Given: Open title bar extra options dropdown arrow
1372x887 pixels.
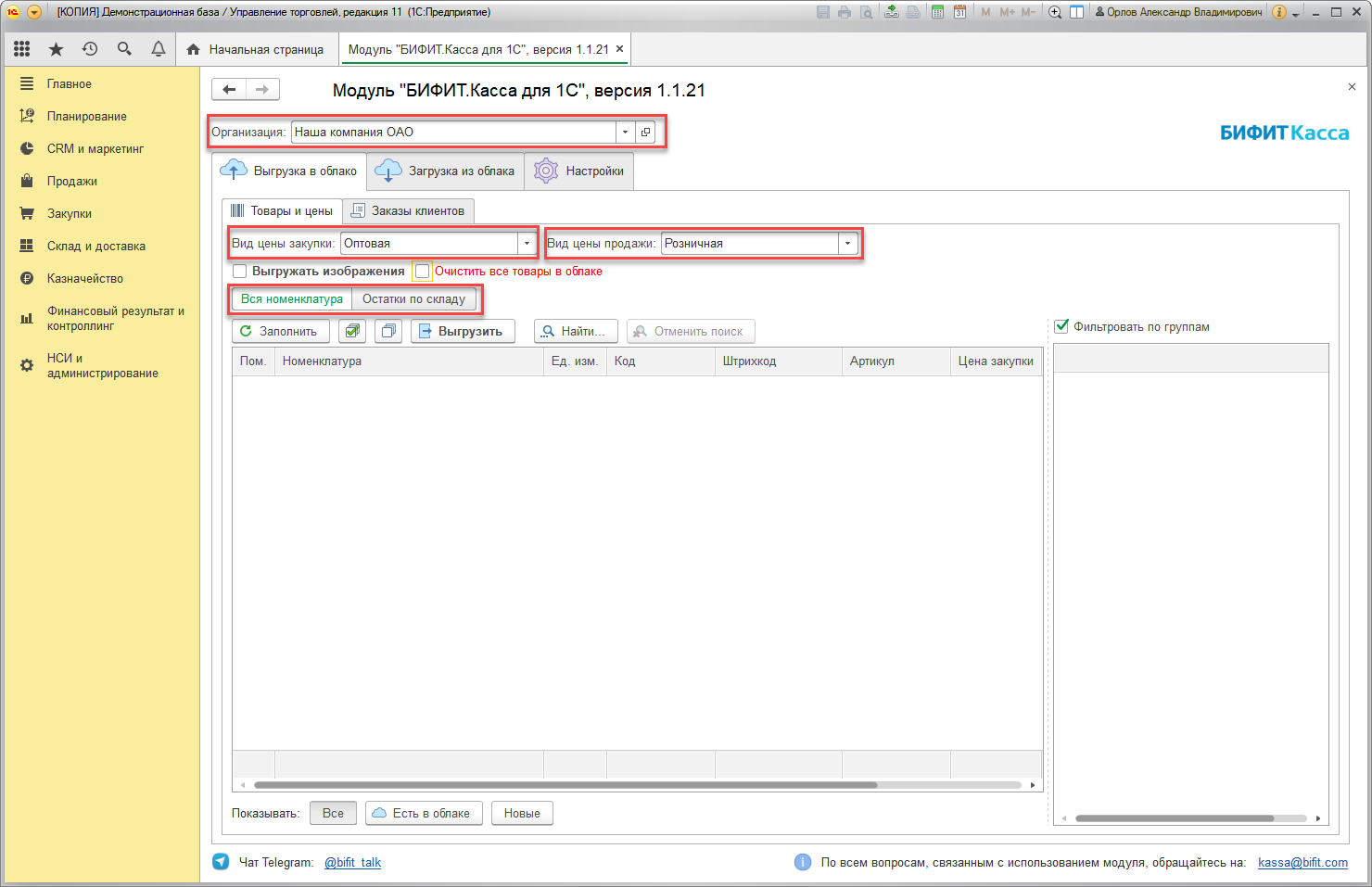Looking at the screenshot, I should tap(1296, 13).
